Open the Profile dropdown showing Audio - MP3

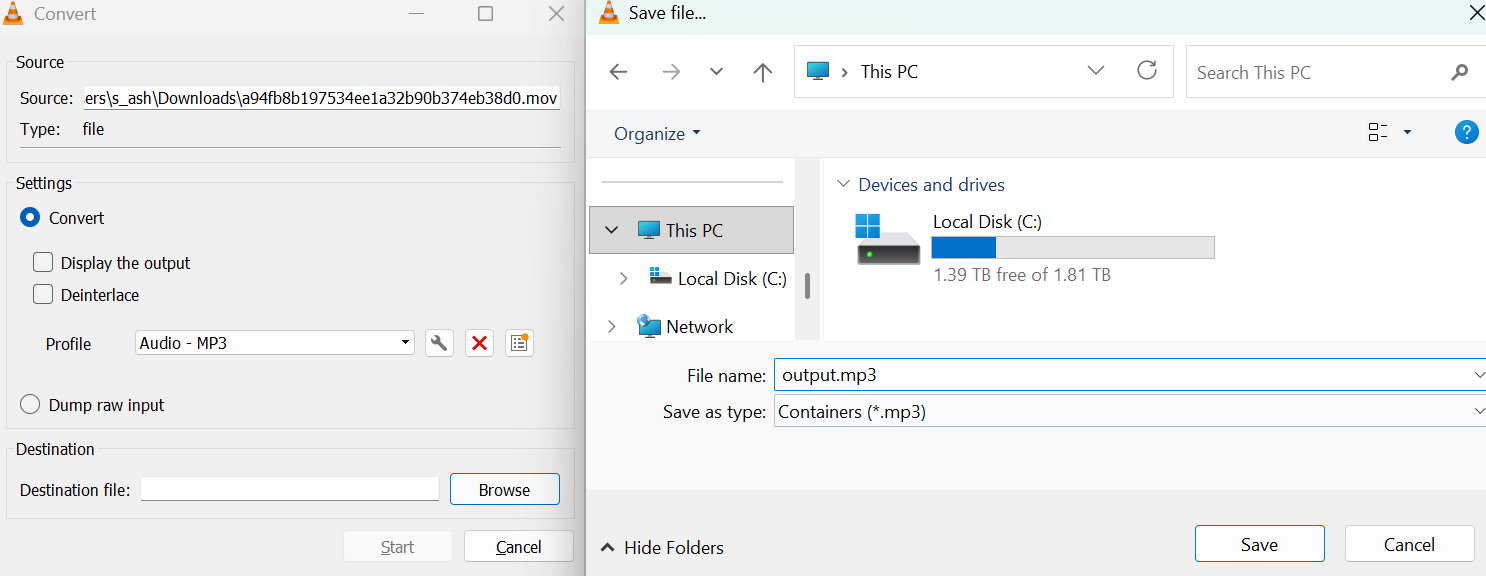click(x=275, y=343)
